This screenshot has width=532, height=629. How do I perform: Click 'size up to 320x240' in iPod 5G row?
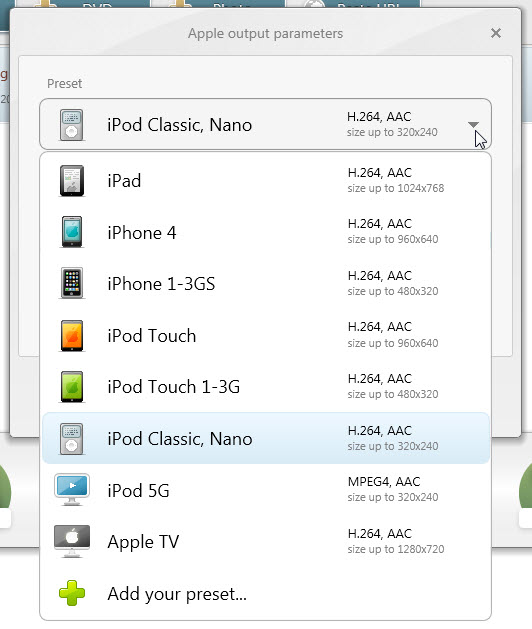(393, 497)
